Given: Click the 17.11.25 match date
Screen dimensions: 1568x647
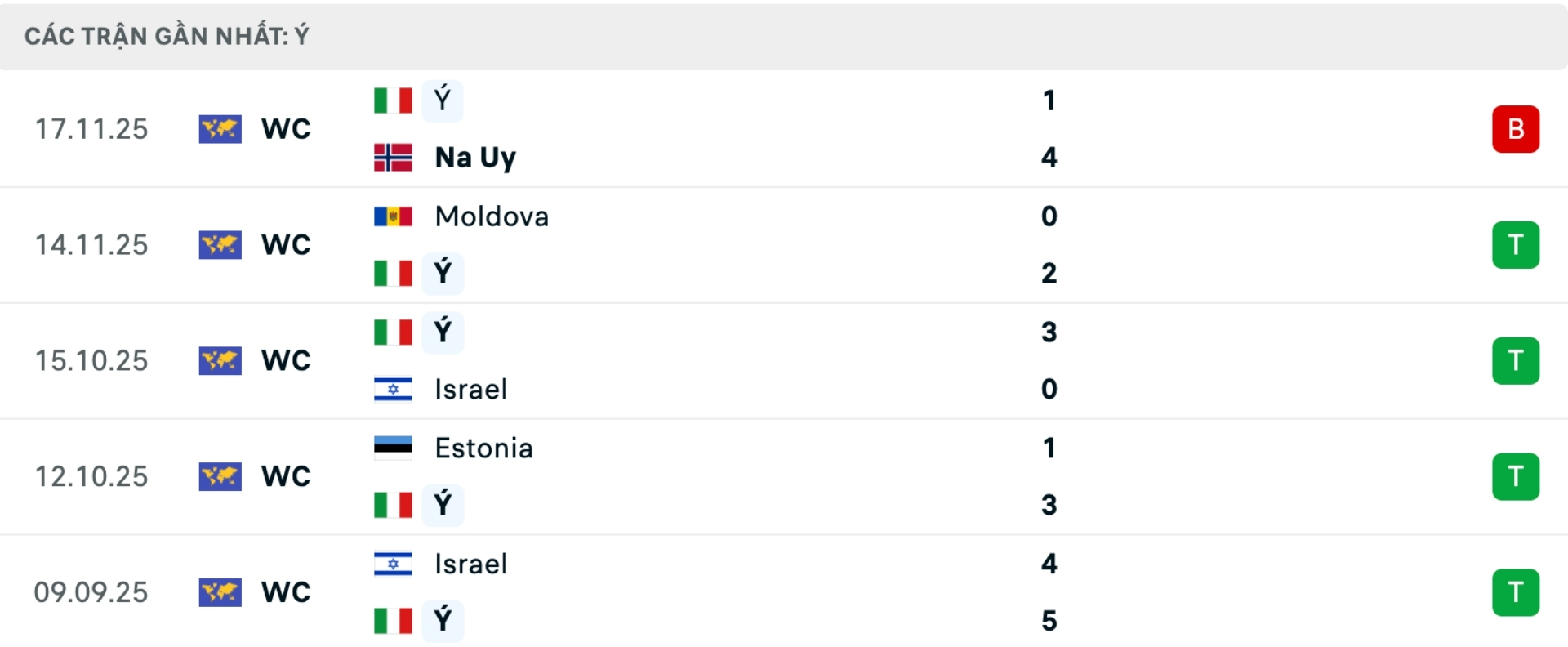Looking at the screenshot, I should [91, 129].
